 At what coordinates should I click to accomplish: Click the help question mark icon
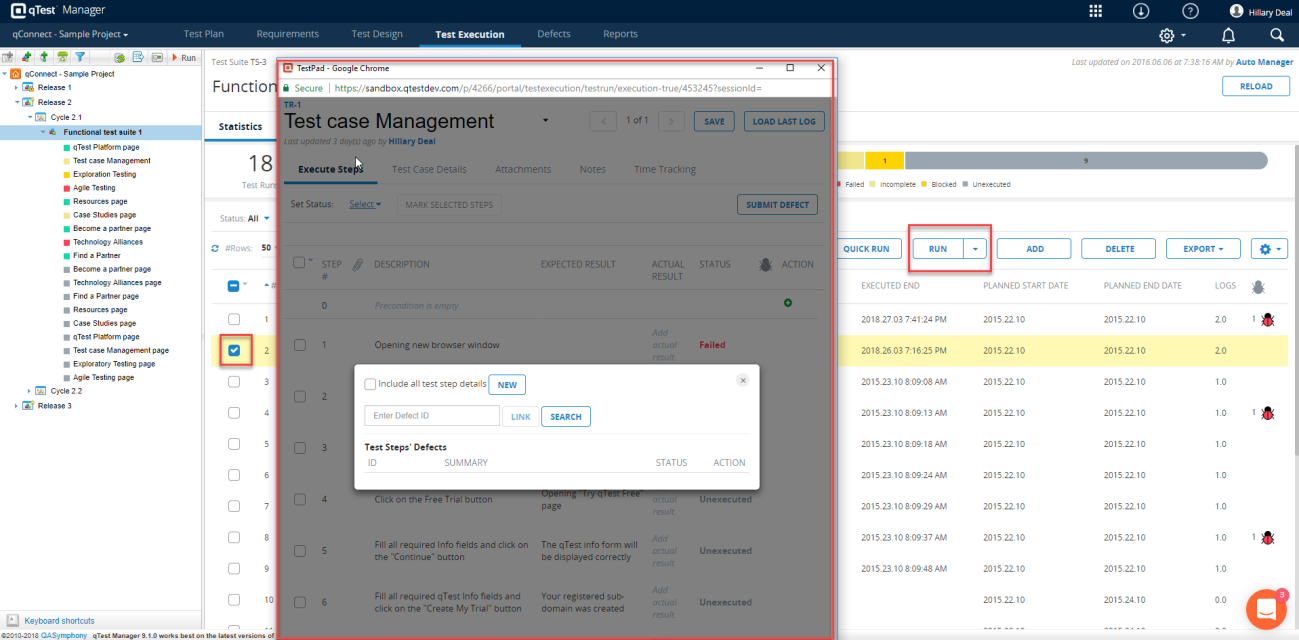pos(1190,11)
